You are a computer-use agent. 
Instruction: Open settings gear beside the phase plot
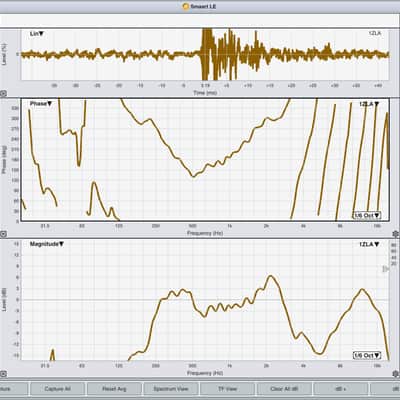(396, 234)
